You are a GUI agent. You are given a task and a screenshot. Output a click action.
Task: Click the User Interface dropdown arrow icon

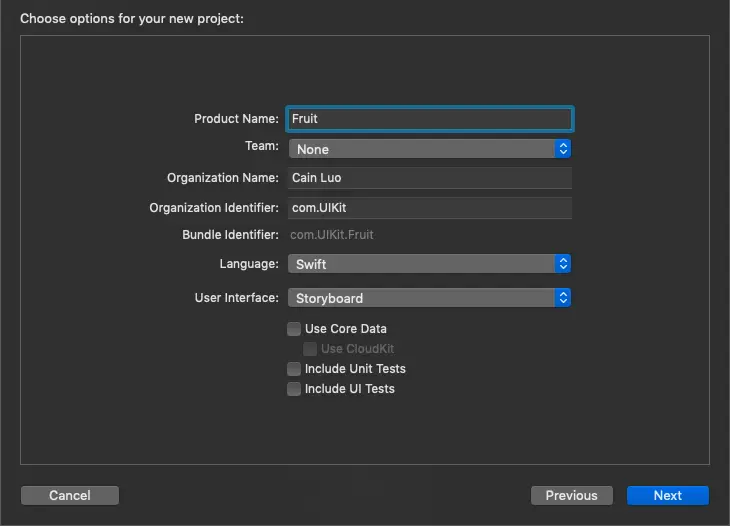pyautogui.click(x=563, y=298)
